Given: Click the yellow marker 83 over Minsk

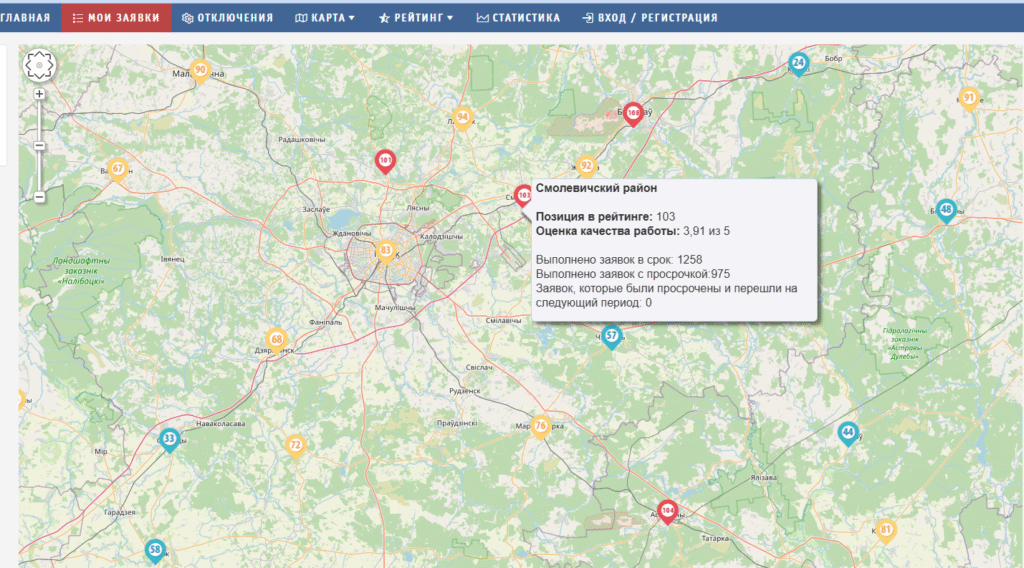Looking at the screenshot, I should point(386,250).
